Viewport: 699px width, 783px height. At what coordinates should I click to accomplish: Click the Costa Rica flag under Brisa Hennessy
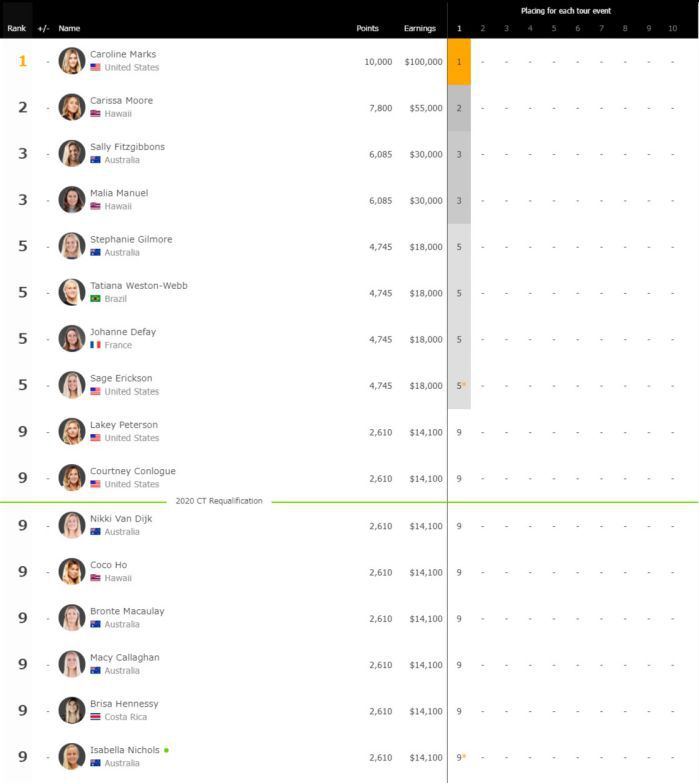(x=95, y=717)
